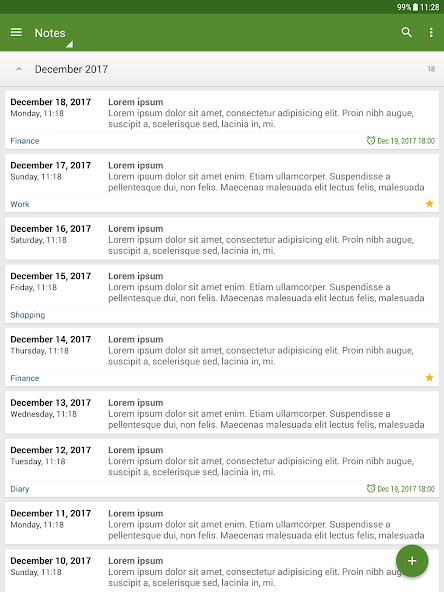Tap the search magnifier icon
The width and height of the screenshot is (444, 592).
[x=407, y=32]
